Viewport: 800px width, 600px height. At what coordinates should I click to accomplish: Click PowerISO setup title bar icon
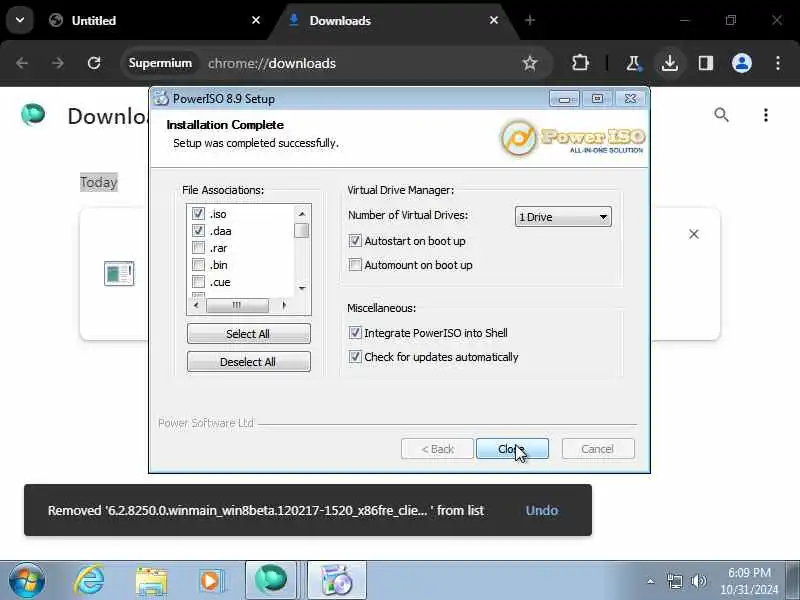click(x=161, y=98)
